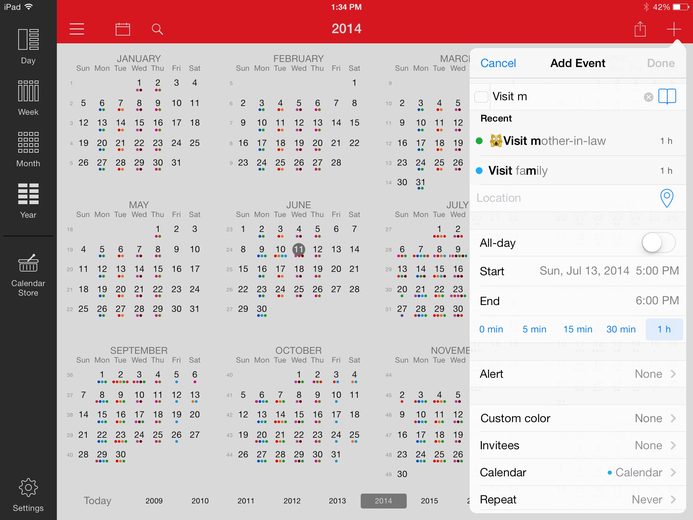Open the MAY month heading
This screenshot has width=693, height=520.
pos(139,205)
